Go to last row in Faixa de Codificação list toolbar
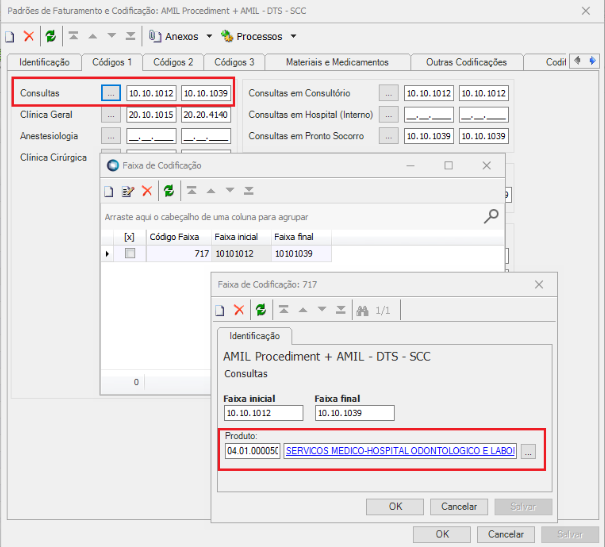The image size is (605, 547). pos(249,191)
